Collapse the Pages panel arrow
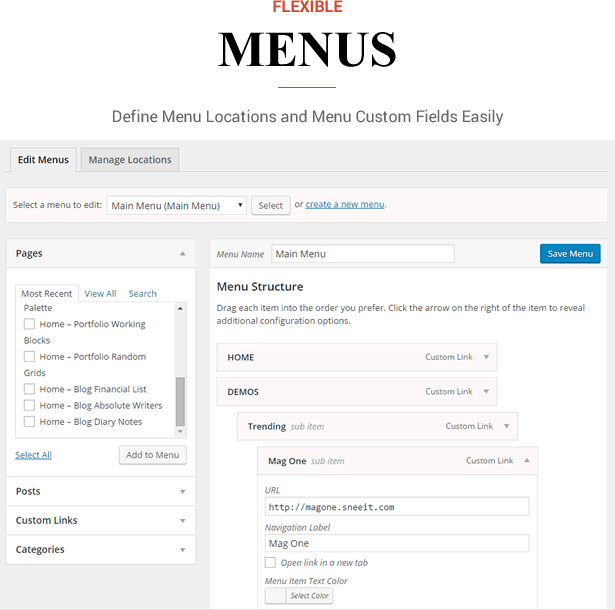615x610 pixels. click(182, 254)
